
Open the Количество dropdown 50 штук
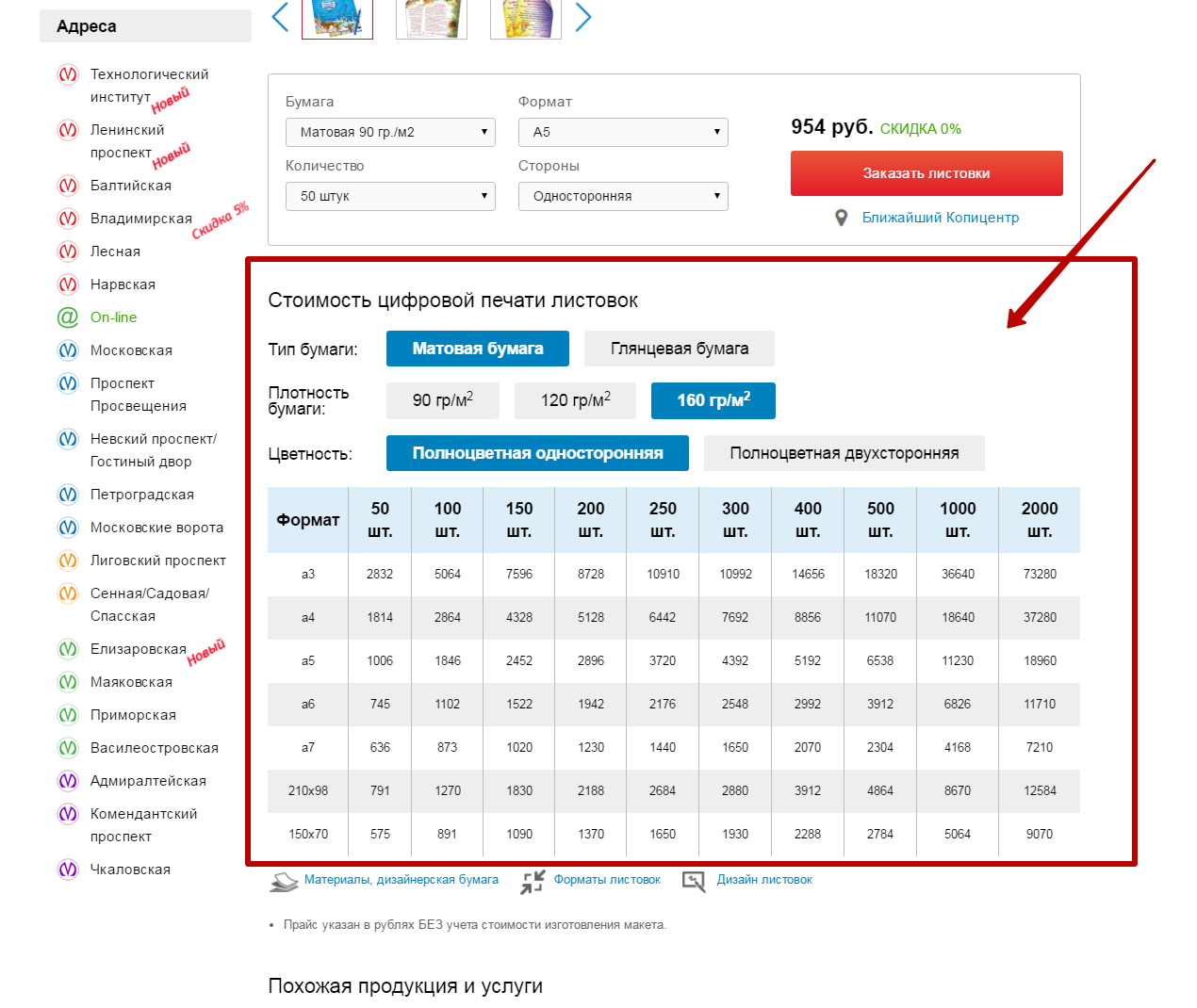[x=390, y=196]
